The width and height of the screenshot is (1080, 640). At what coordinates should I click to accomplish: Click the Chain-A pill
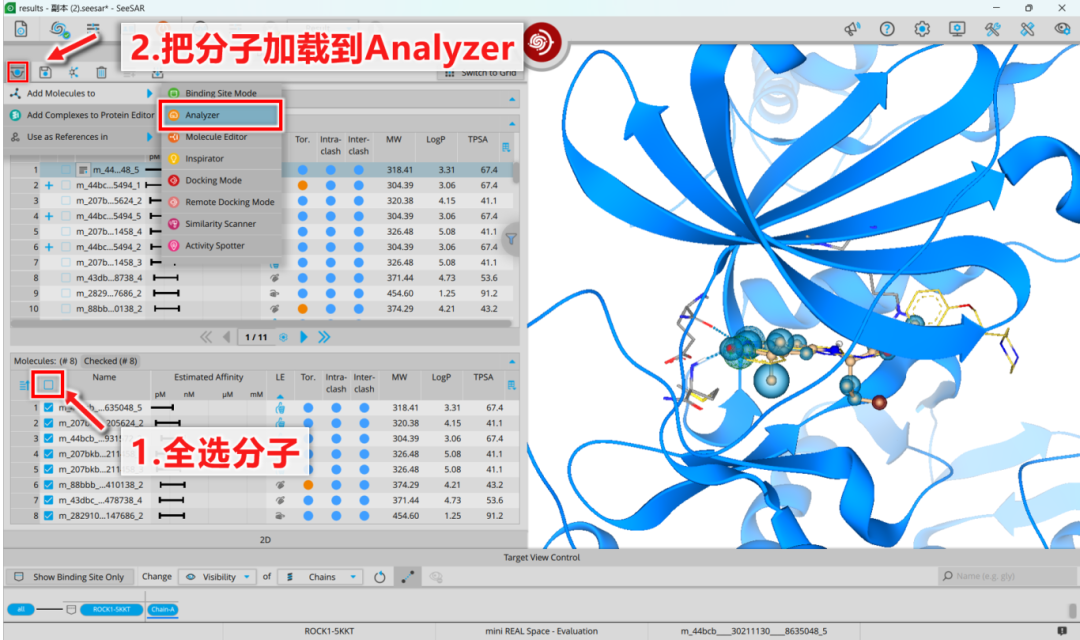[x=163, y=610]
